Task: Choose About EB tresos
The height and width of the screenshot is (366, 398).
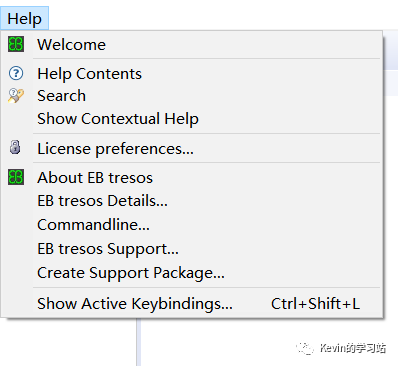Action: (x=191, y=177)
